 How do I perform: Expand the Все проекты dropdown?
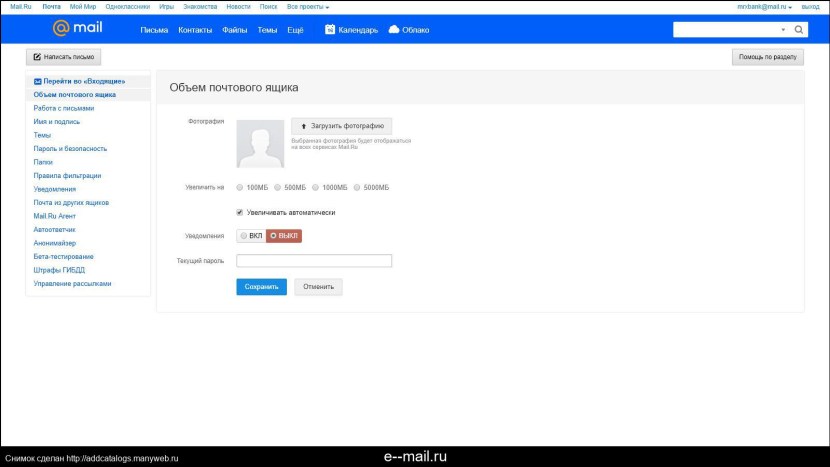pos(307,7)
